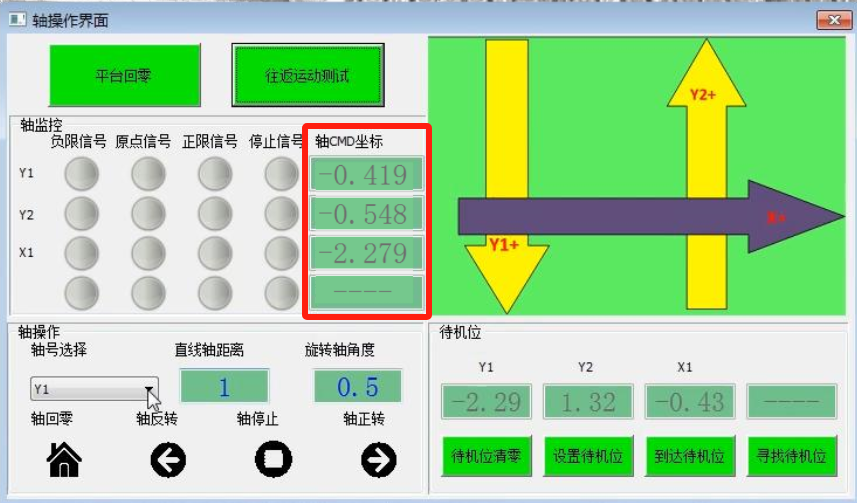Screen dimensions: 857x503
Task: Click Y1 negative limit signal indicator
Action: 82,175
